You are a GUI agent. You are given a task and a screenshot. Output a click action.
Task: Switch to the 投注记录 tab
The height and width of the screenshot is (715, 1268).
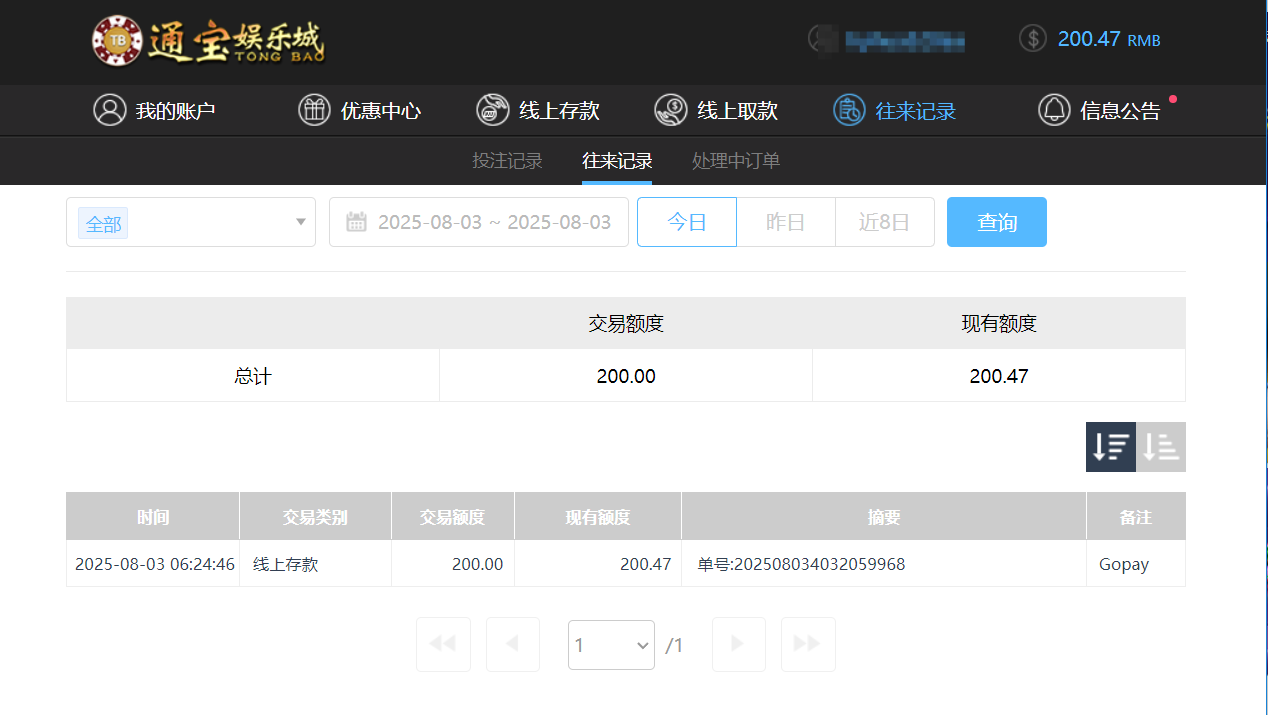coord(507,160)
